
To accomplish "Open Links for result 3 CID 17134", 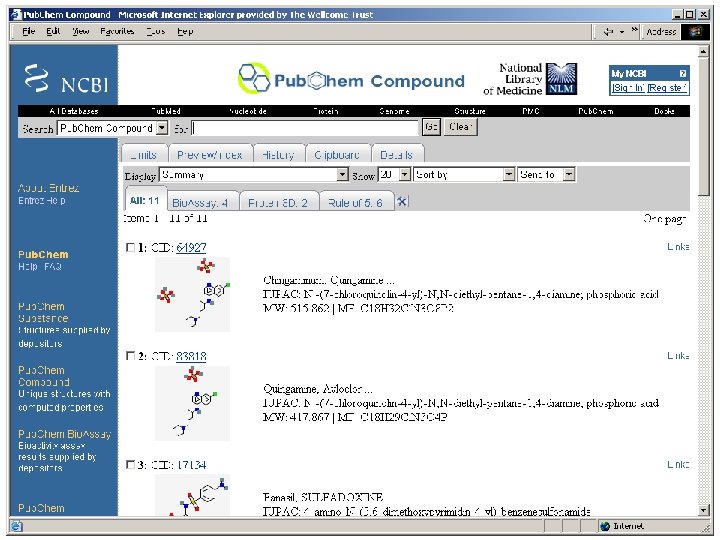I will click(678, 464).
